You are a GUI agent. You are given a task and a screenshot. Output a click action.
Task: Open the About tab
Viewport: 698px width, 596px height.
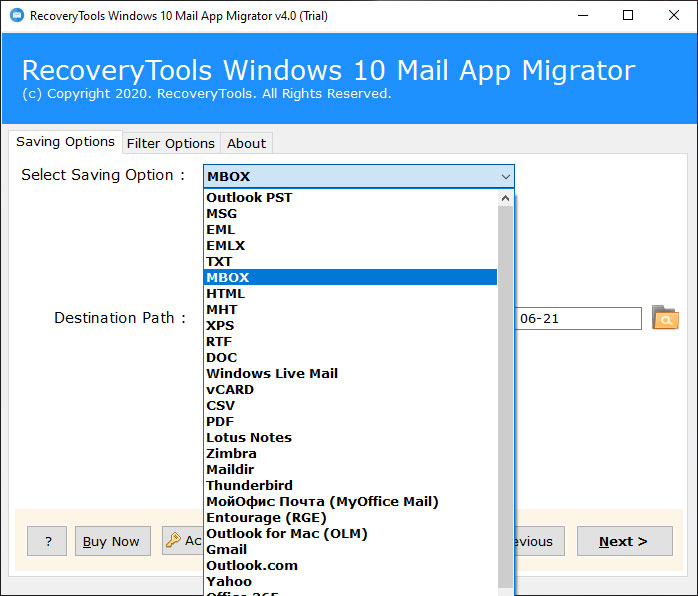pyautogui.click(x=246, y=143)
